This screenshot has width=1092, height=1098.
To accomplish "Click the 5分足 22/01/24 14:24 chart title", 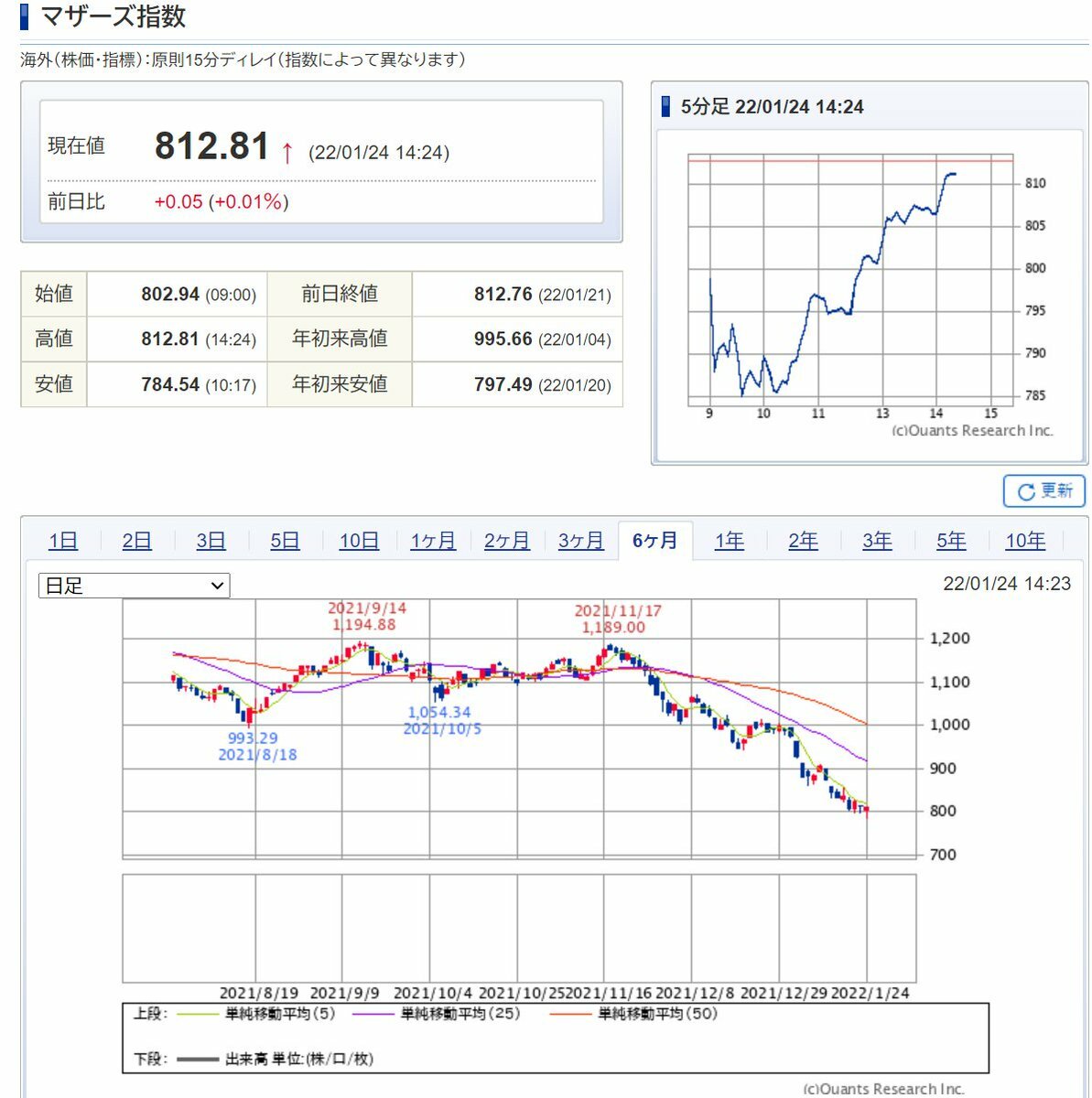I will [772, 106].
